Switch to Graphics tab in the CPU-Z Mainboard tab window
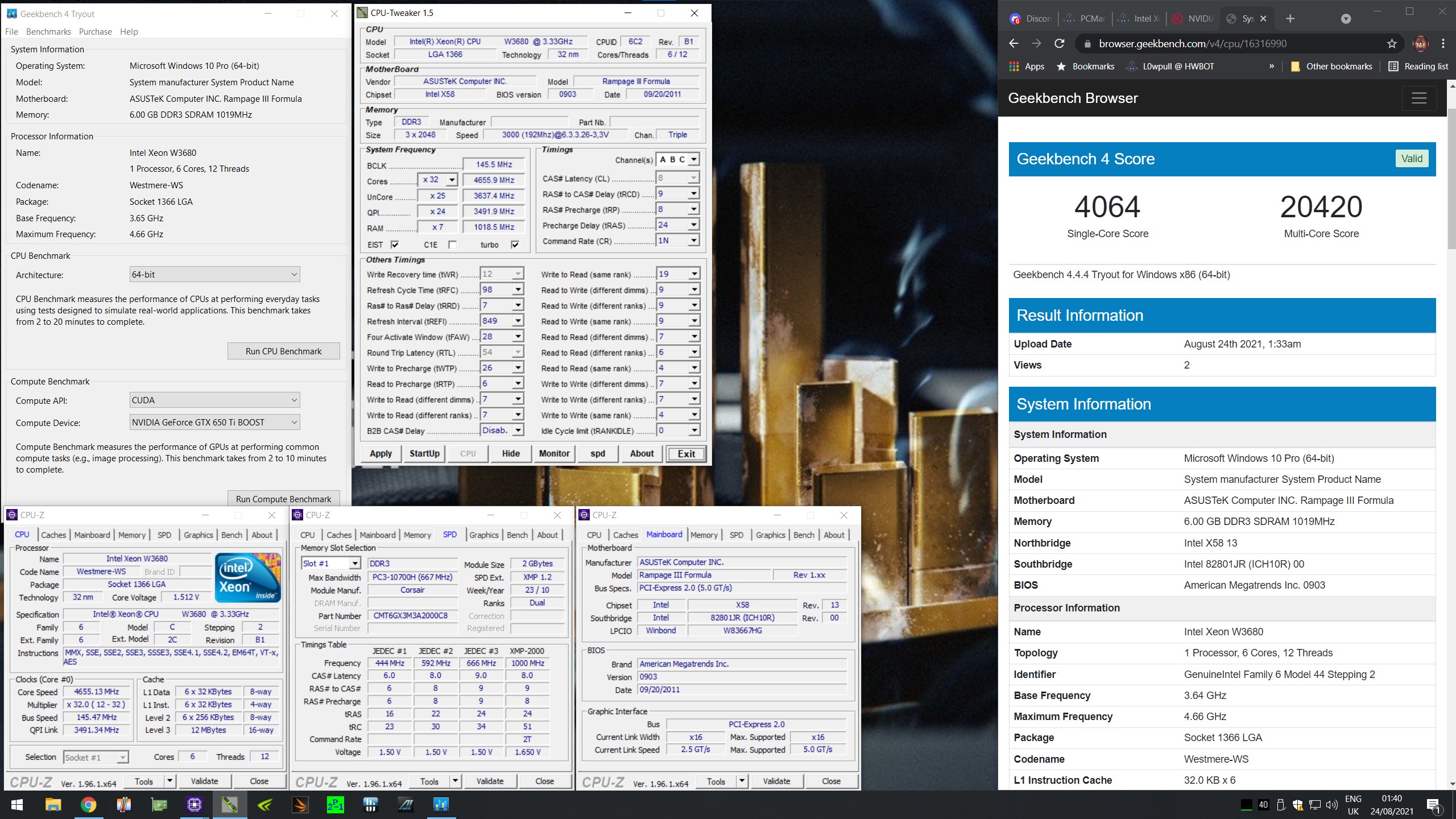This screenshot has height=819, width=1456. pyautogui.click(x=771, y=535)
